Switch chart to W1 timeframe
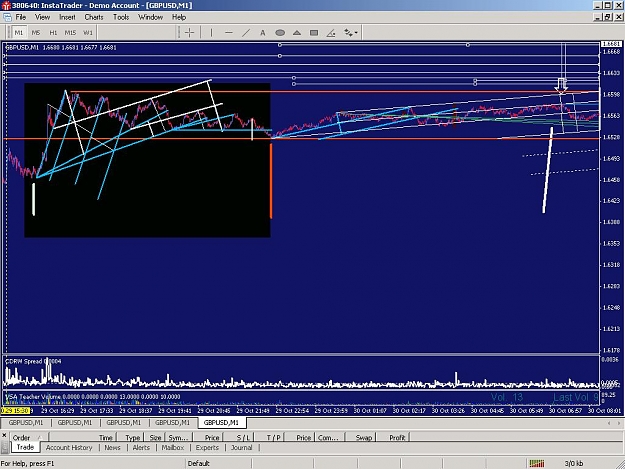Image resolution: width=625 pixels, height=469 pixels. click(88, 33)
